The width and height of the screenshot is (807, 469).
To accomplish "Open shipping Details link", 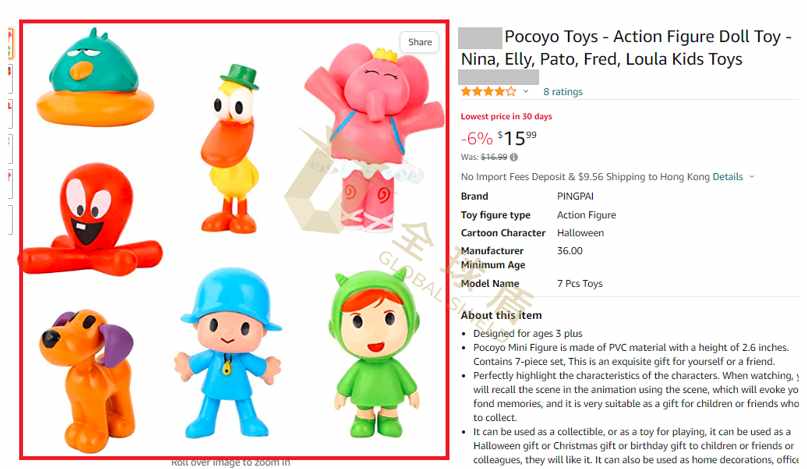I will [x=727, y=177].
